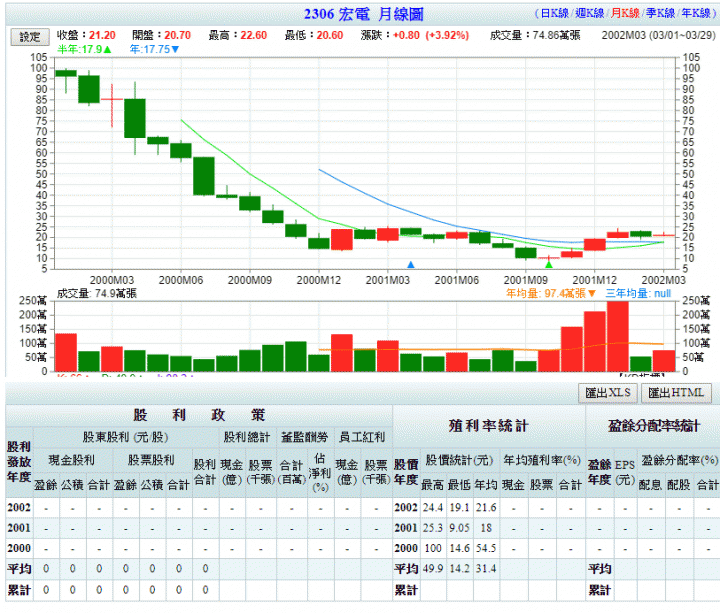Click the 盈餘分配率統計 table heading
This screenshot has width=720, height=613.
(654, 426)
